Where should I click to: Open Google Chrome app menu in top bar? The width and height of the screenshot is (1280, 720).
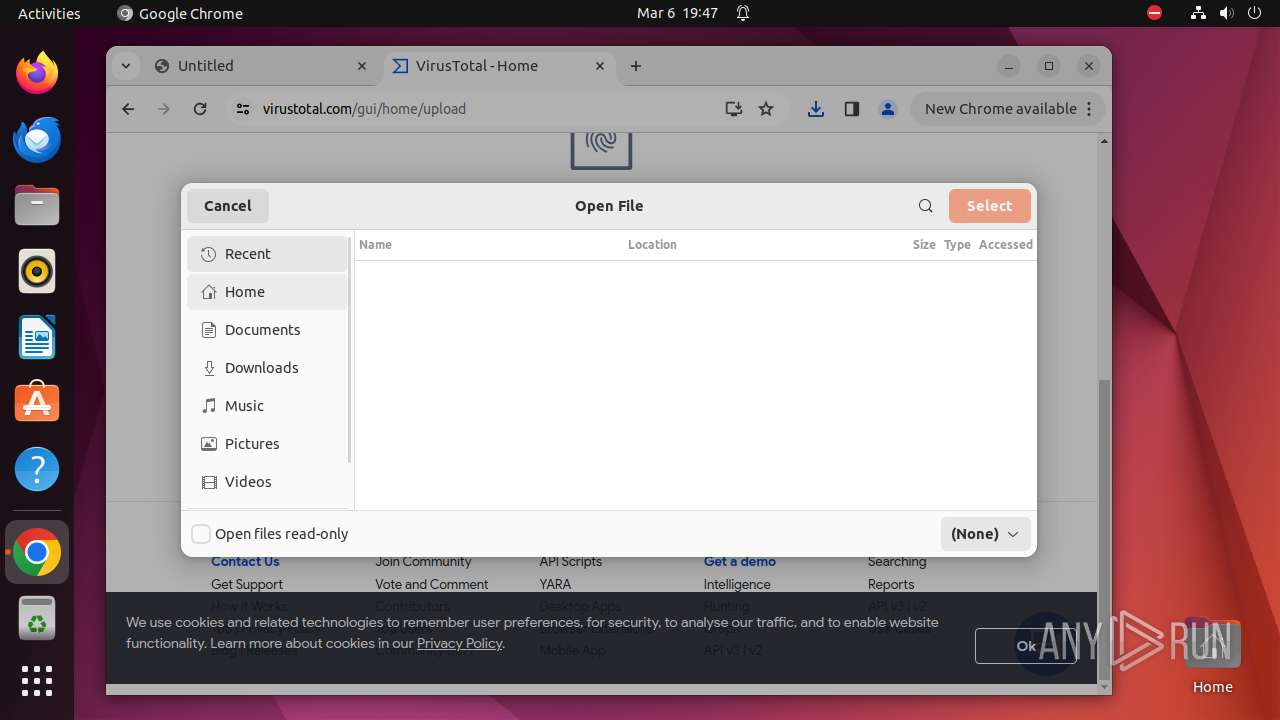point(180,13)
